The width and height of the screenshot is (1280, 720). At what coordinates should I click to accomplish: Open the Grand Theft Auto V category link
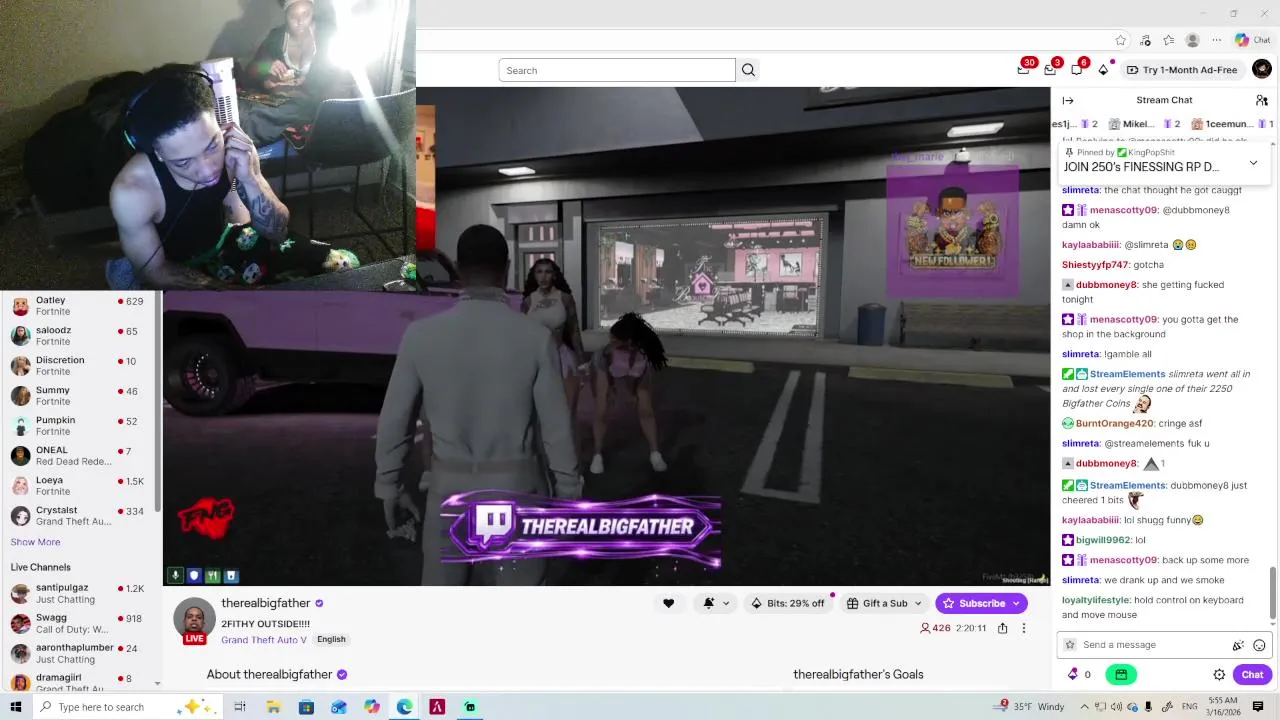click(x=264, y=639)
